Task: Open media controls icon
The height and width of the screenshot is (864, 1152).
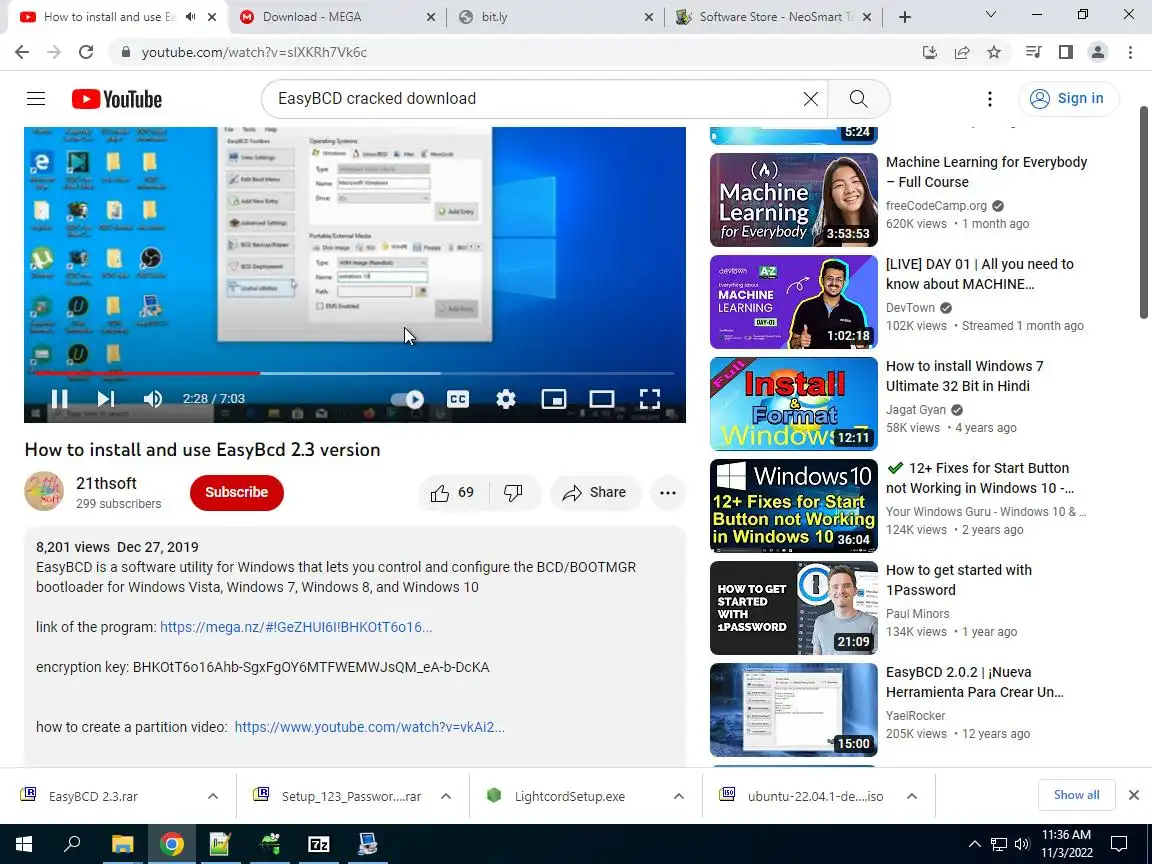Action: pos(1034,52)
